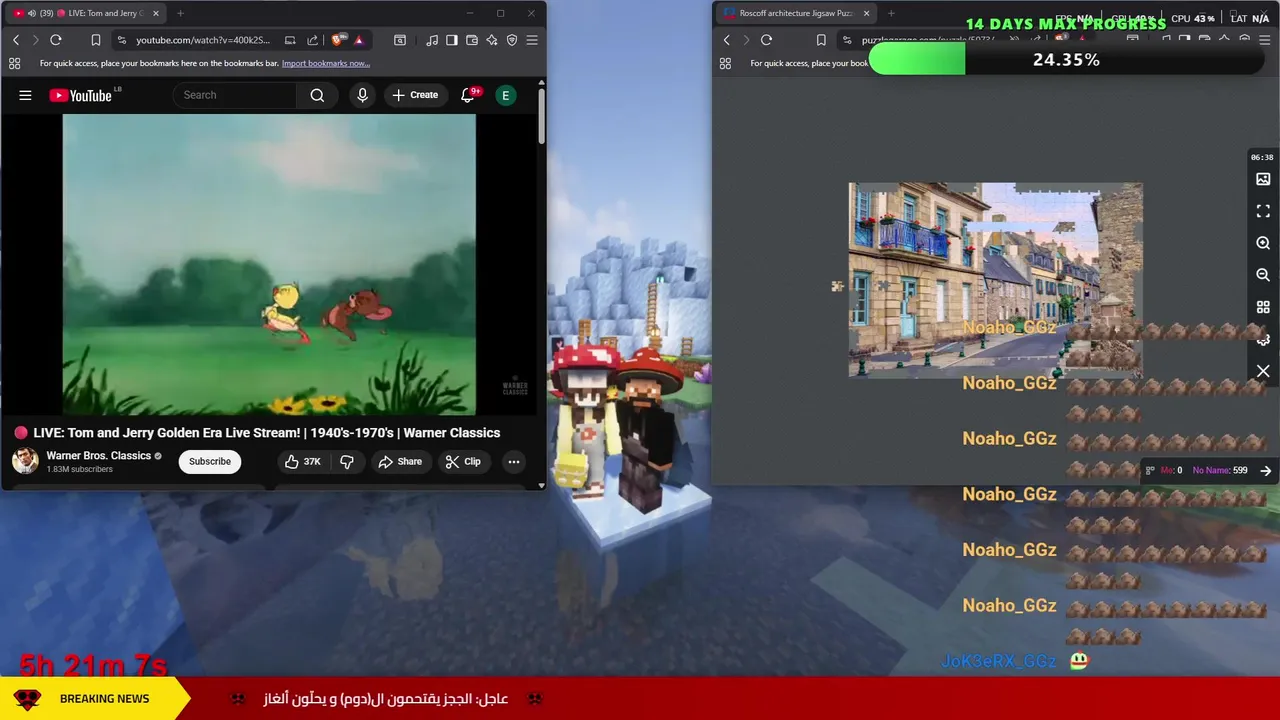Go back in the puzzle browser window
Screen dimensions: 1280x720
pyautogui.click(x=727, y=40)
